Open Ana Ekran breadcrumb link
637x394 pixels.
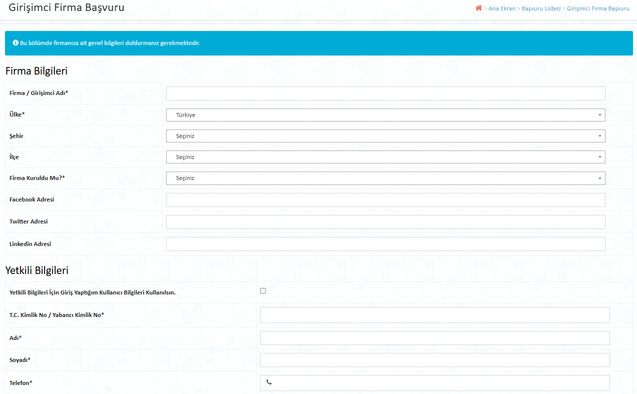pyautogui.click(x=502, y=9)
